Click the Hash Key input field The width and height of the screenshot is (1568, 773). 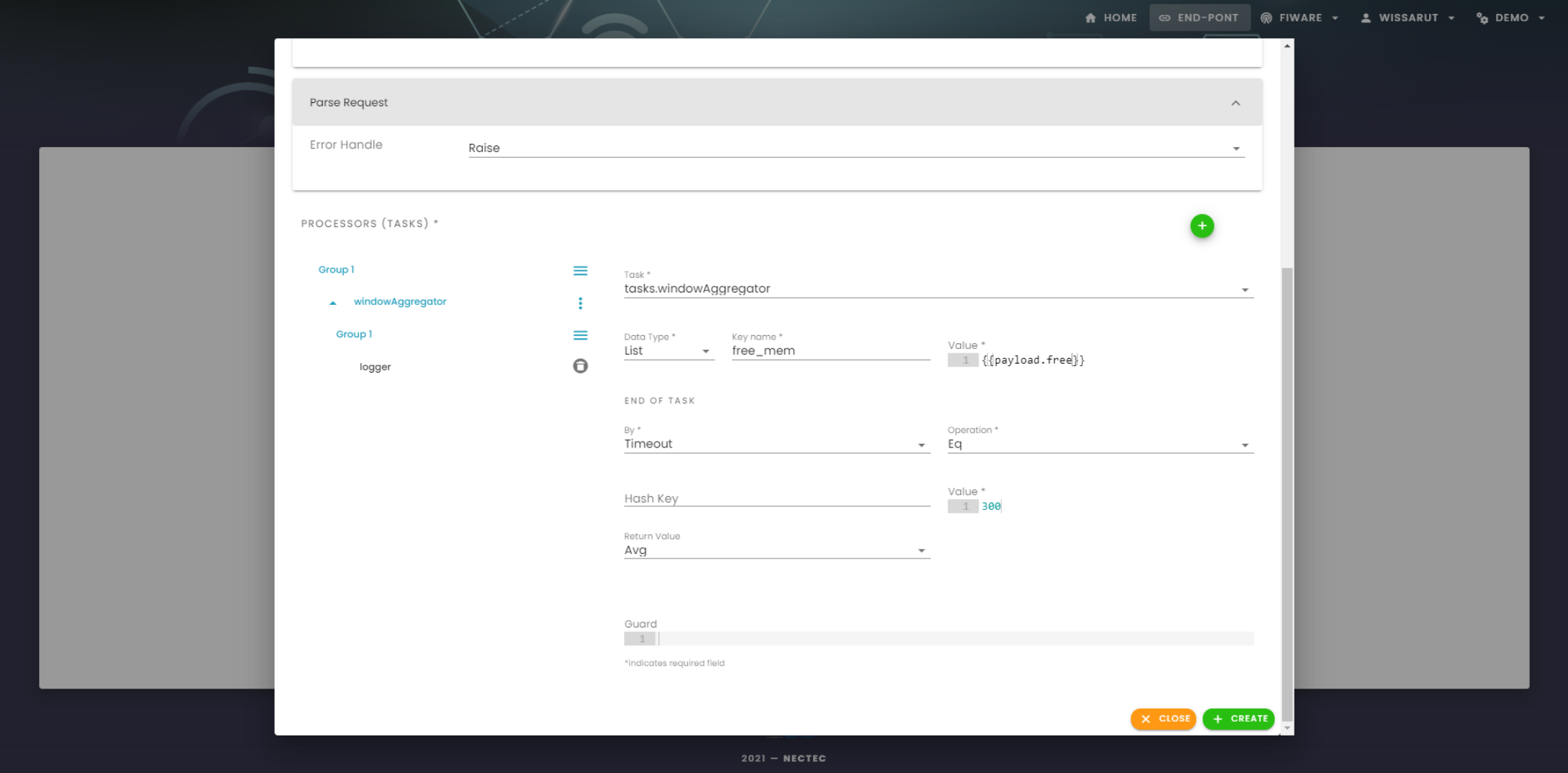click(777, 498)
